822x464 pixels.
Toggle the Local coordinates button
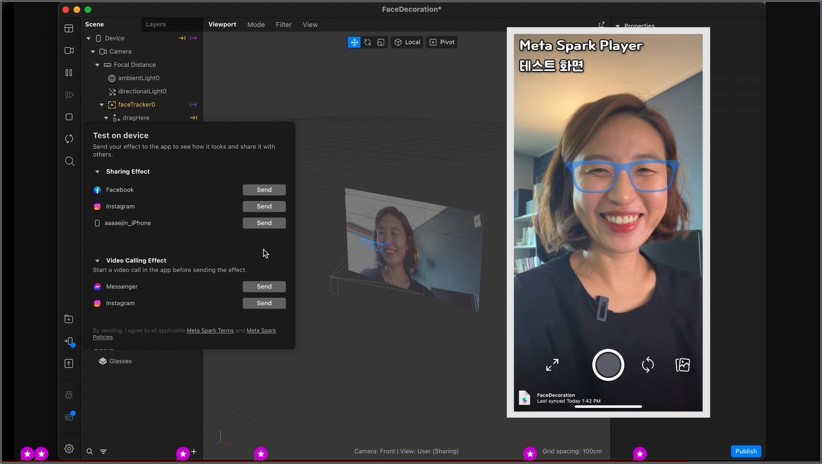[407, 42]
